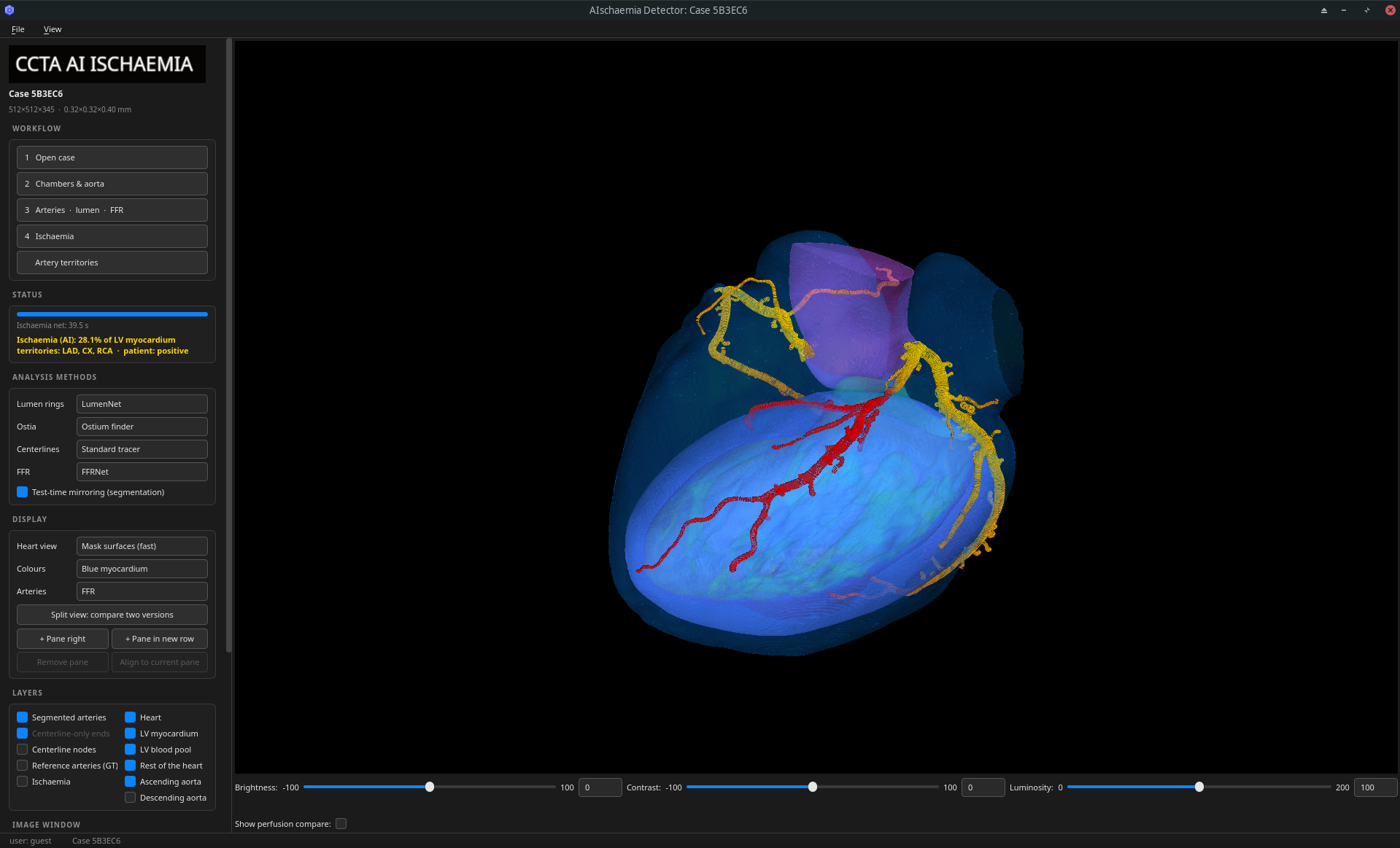The width and height of the screenshot is (1400, 848).
Task: Focus the Contrast value input field
Action: (x=983, y=787)
